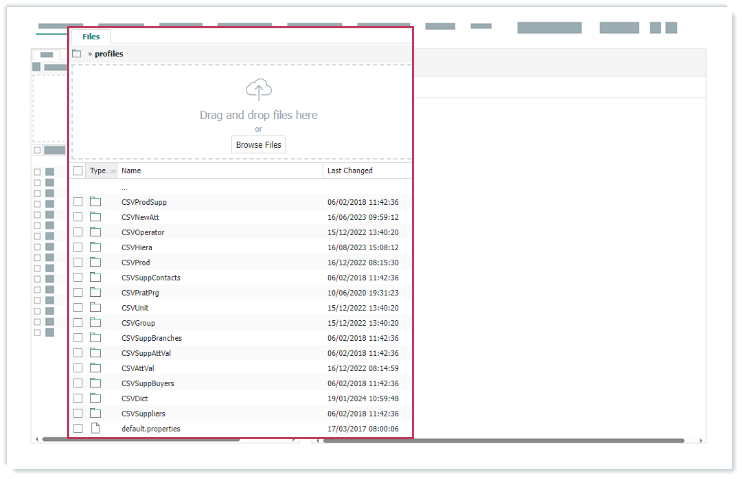
Task: Sort by the Last Changed column
Action: coord(349,171)
